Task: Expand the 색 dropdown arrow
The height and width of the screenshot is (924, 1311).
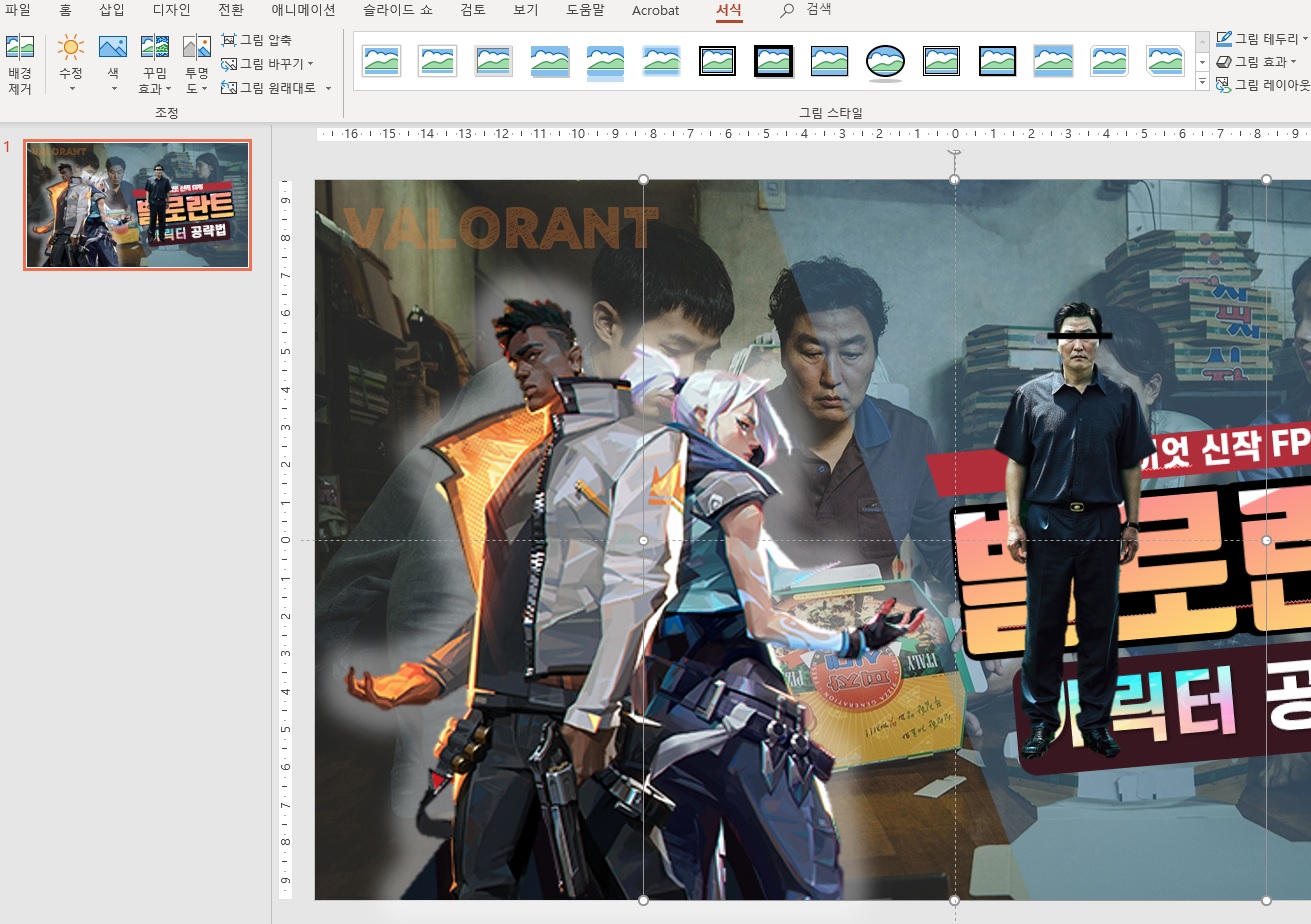Action: [x=113, y=89]
